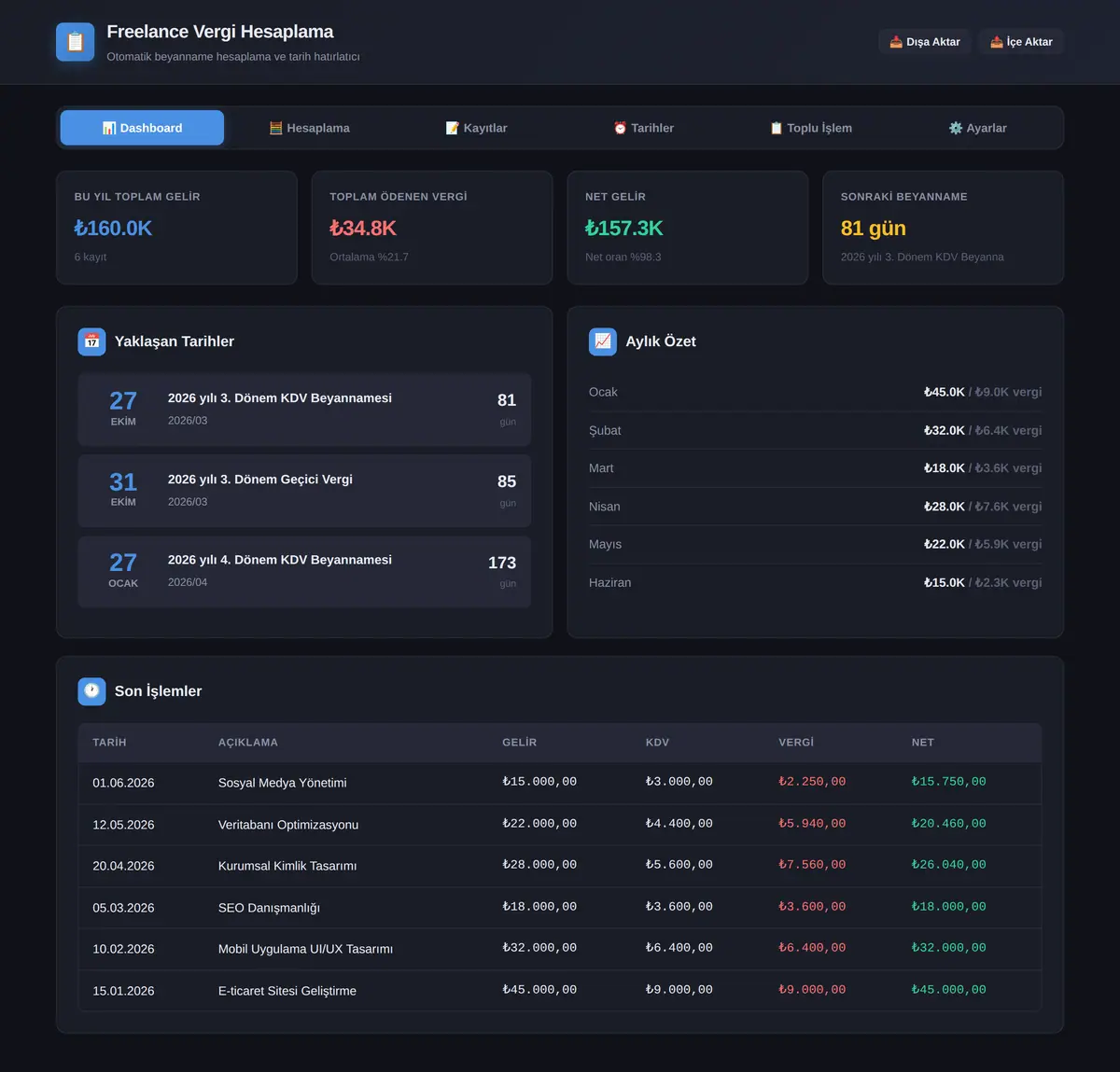Select the Dashboard tab
1120x1072 pixels.
[142, 128]
